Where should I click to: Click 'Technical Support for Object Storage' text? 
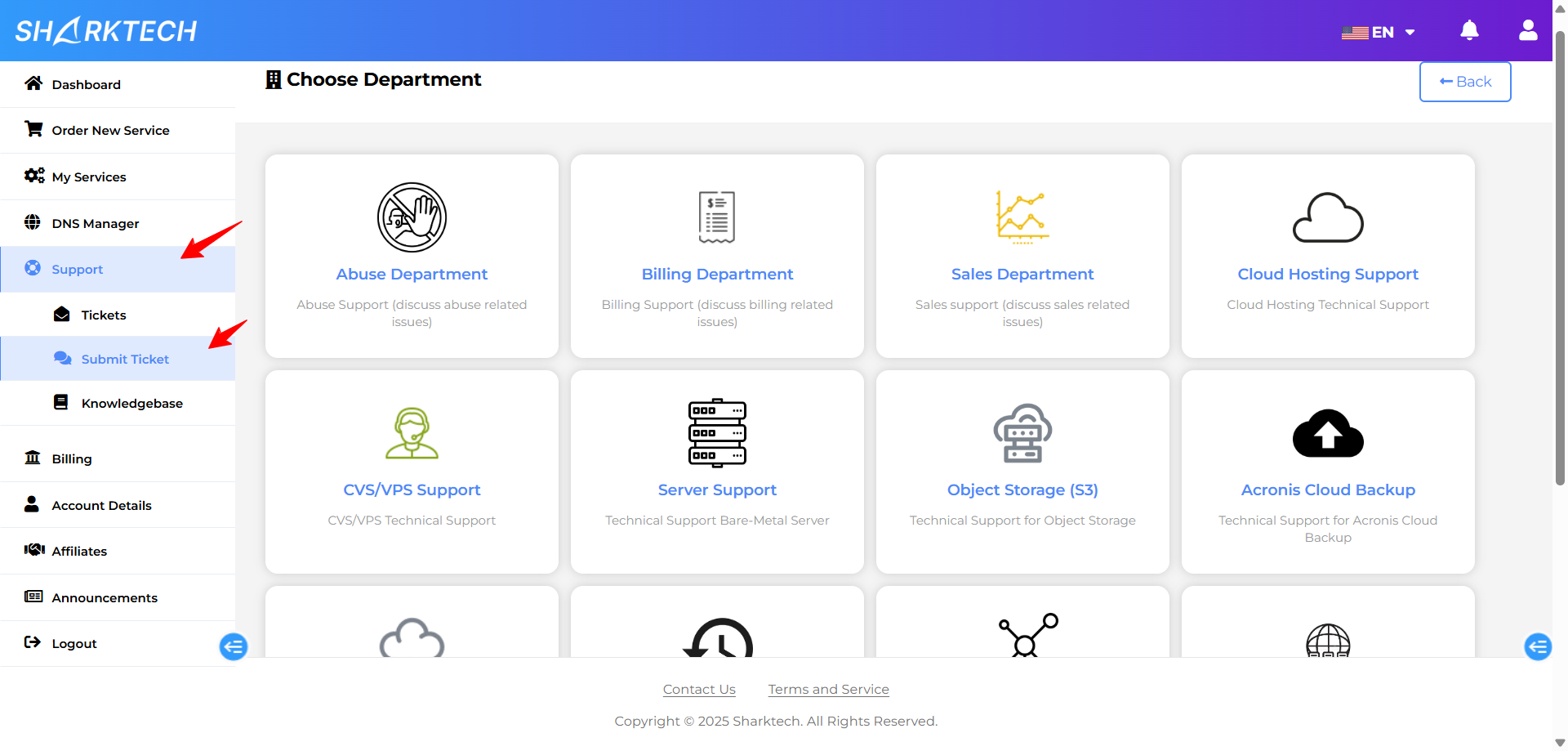pyautogui.click(x=1022, y=521)
